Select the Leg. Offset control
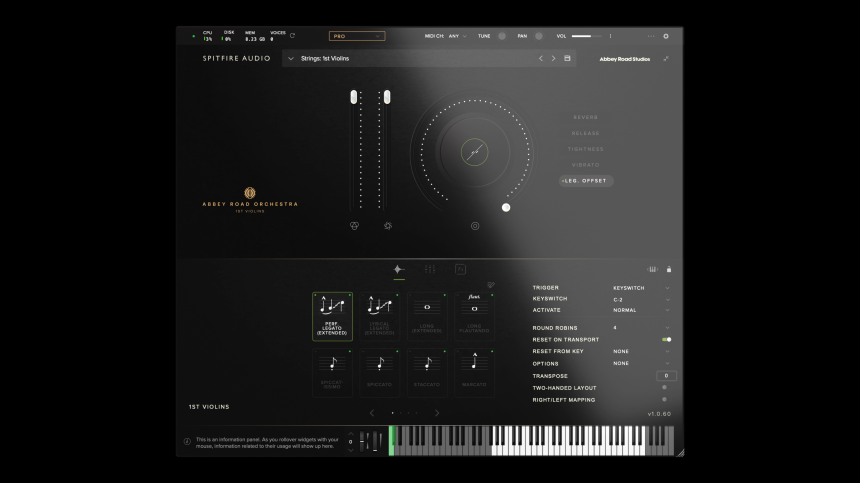The width and height of the screenshot is (860, 483). click(586, 181)
